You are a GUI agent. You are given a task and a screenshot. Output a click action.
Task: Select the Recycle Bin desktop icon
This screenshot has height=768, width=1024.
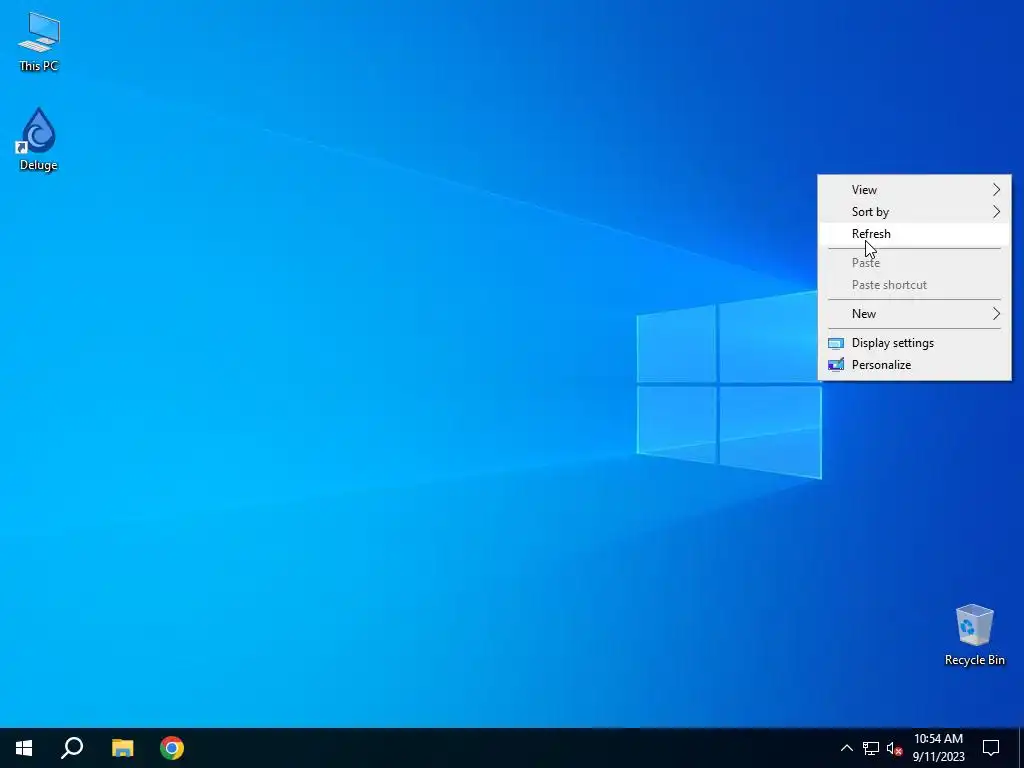click(x=974, y=635)
